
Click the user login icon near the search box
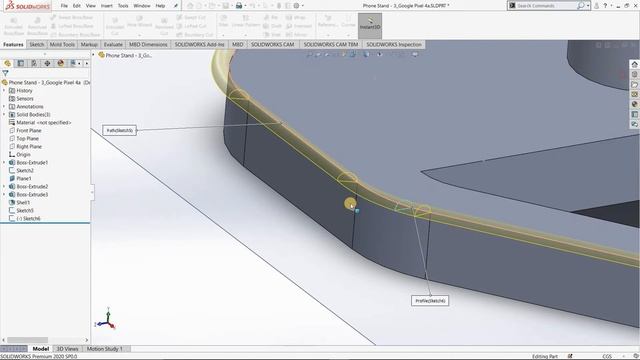(x=596, y=6)
